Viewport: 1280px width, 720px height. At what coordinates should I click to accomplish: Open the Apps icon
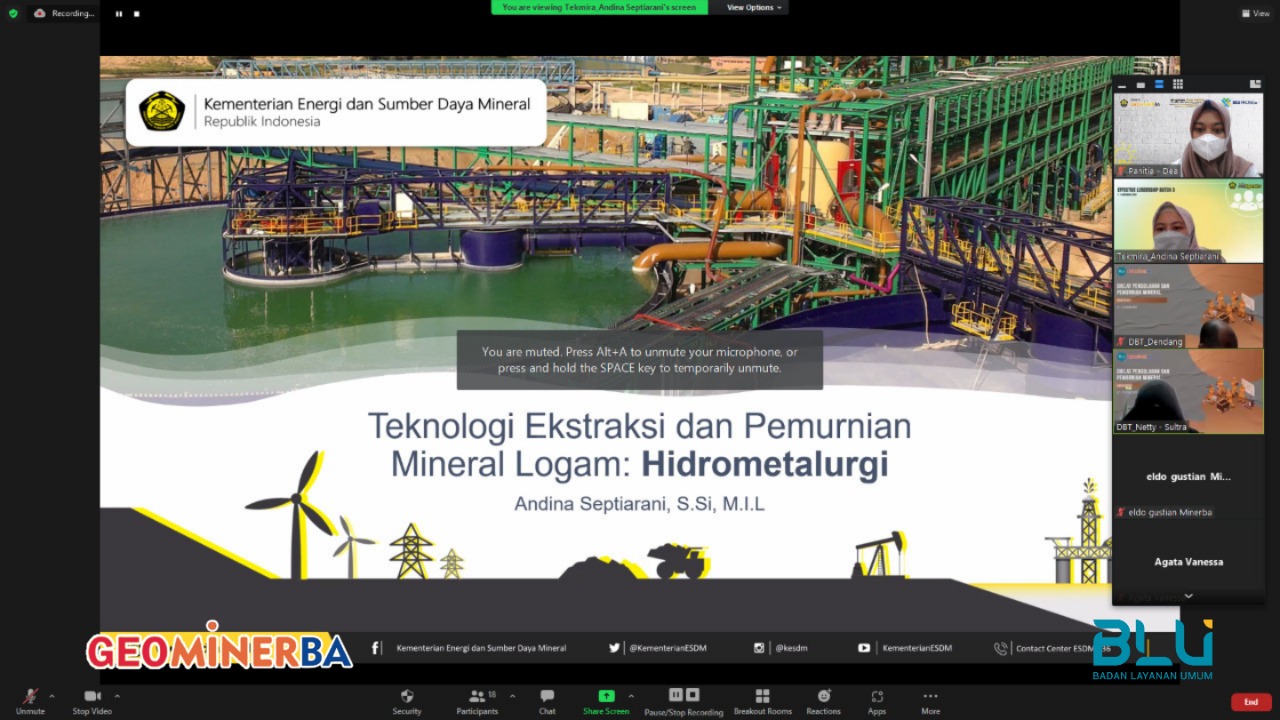(877, 697)
